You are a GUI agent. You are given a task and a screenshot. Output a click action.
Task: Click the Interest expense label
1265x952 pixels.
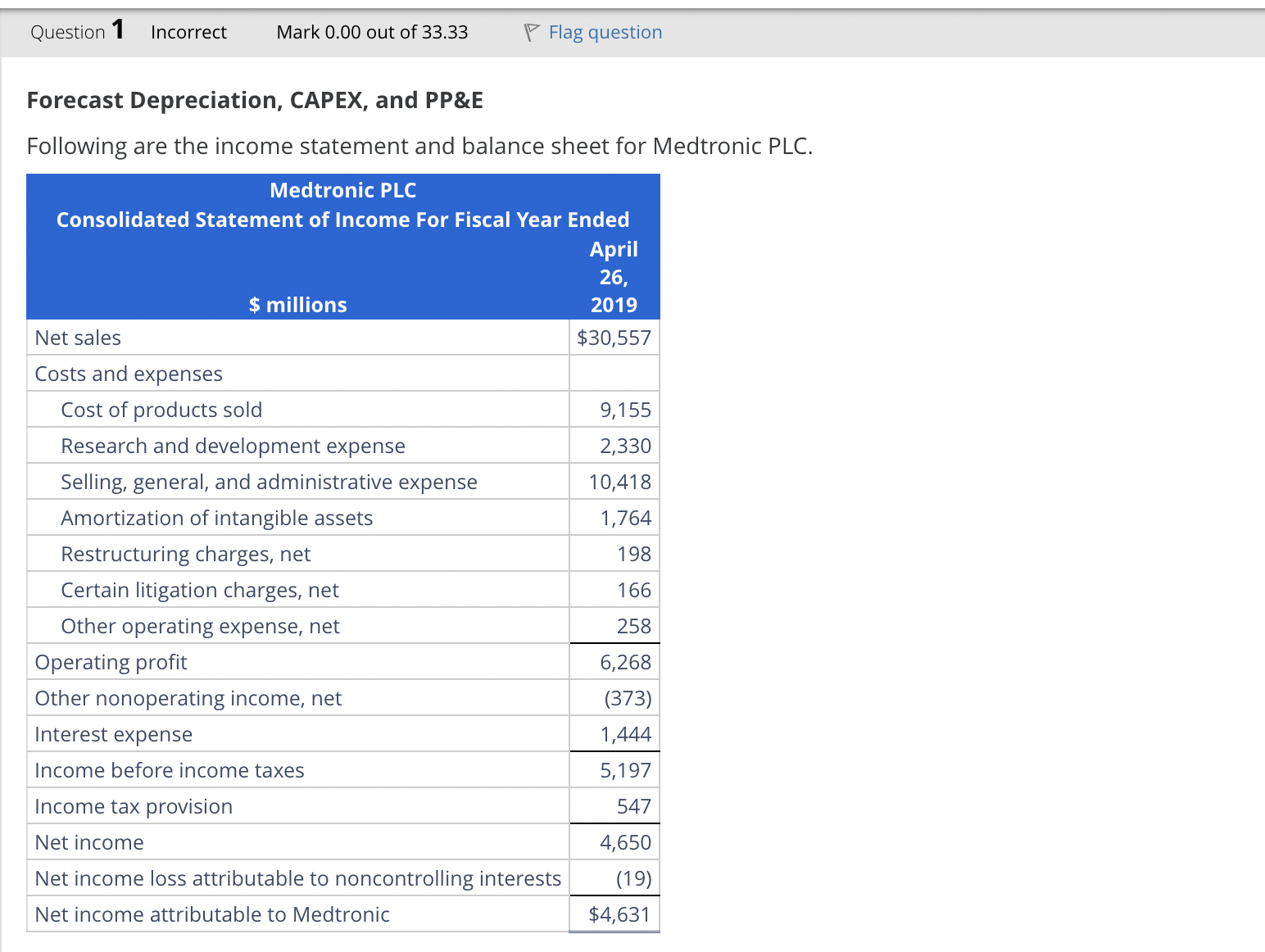point(114,734)
